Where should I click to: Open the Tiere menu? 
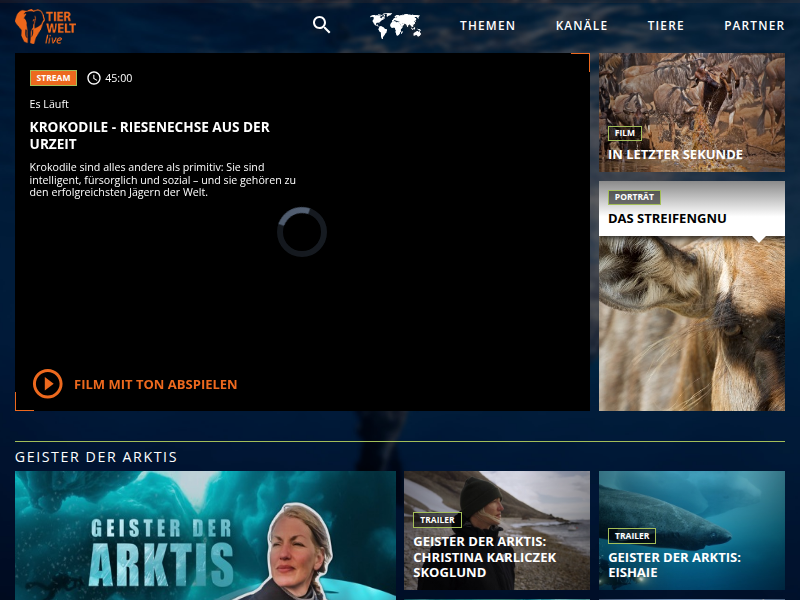click(x=666, y=26)
